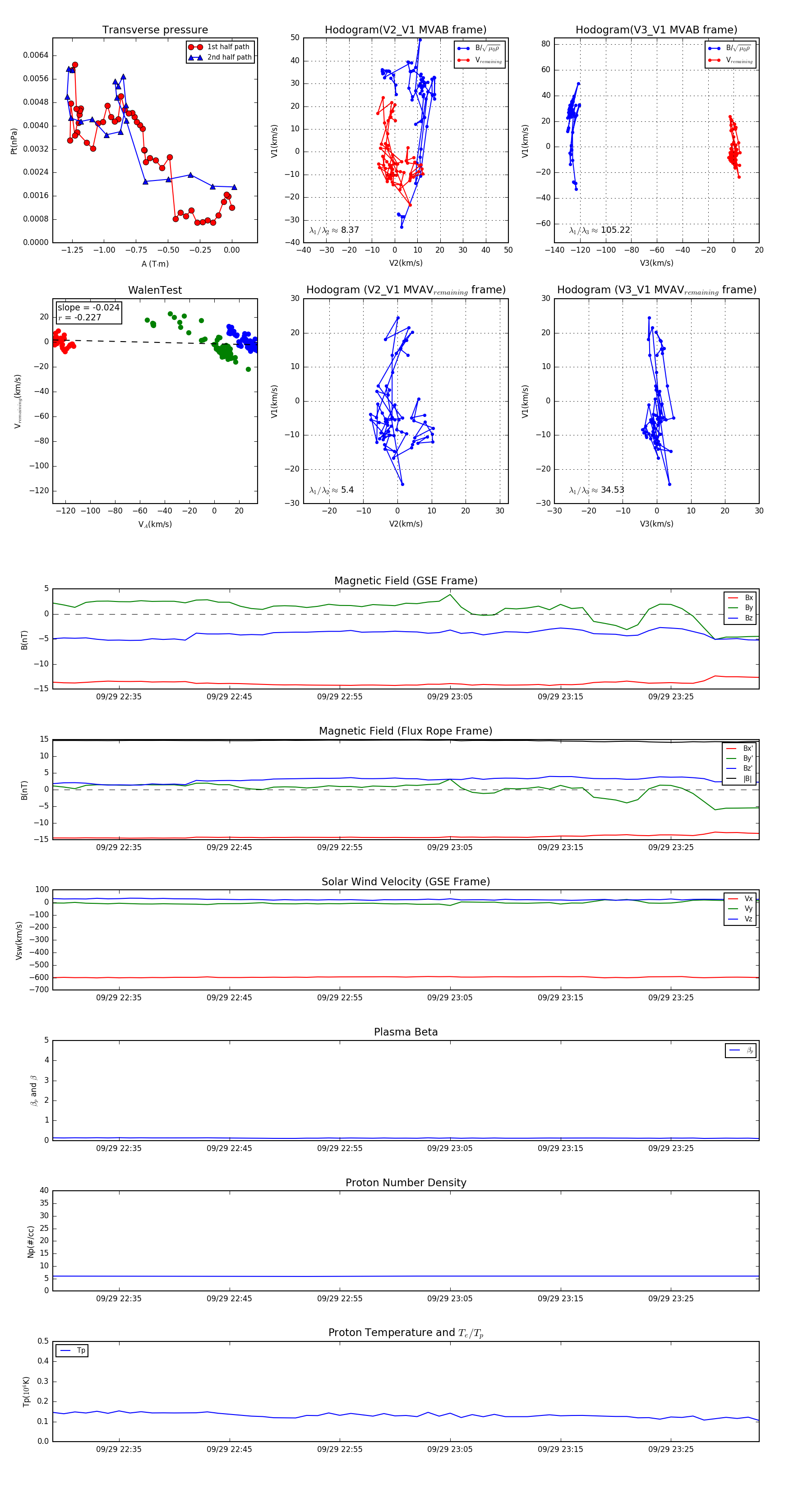Select the λ1/λ2 ≈ 5.4 annotation

tap(331, 490)
